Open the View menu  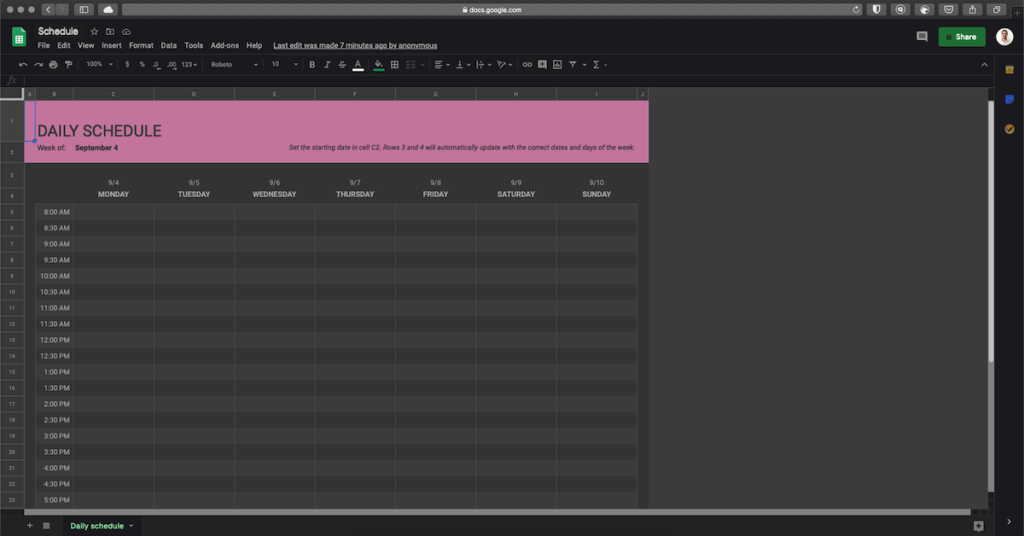click(x=86, y=46)
